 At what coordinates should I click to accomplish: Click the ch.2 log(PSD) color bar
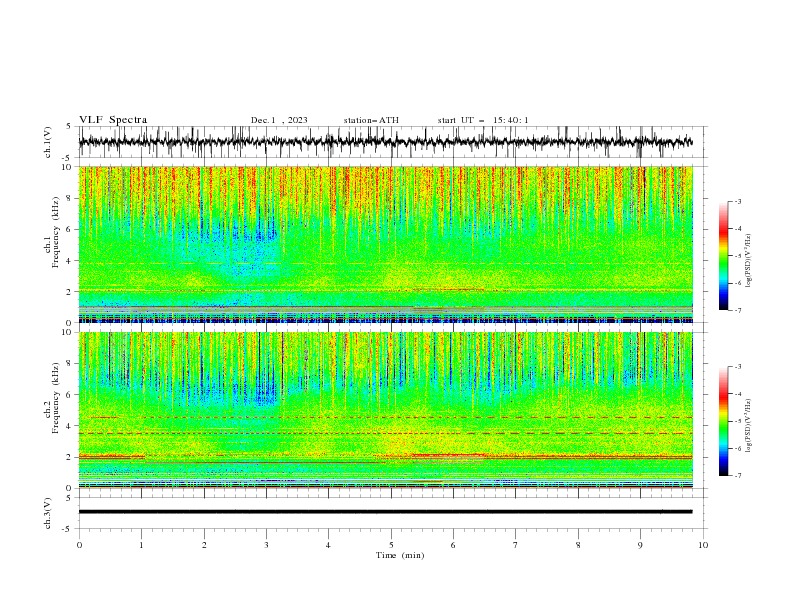click(x=723, y=421)
